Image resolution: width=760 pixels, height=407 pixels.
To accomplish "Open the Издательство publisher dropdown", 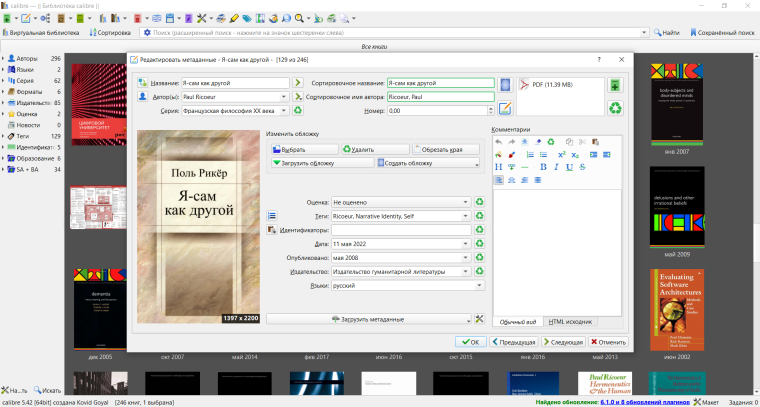I will click(x=466, y=271).
